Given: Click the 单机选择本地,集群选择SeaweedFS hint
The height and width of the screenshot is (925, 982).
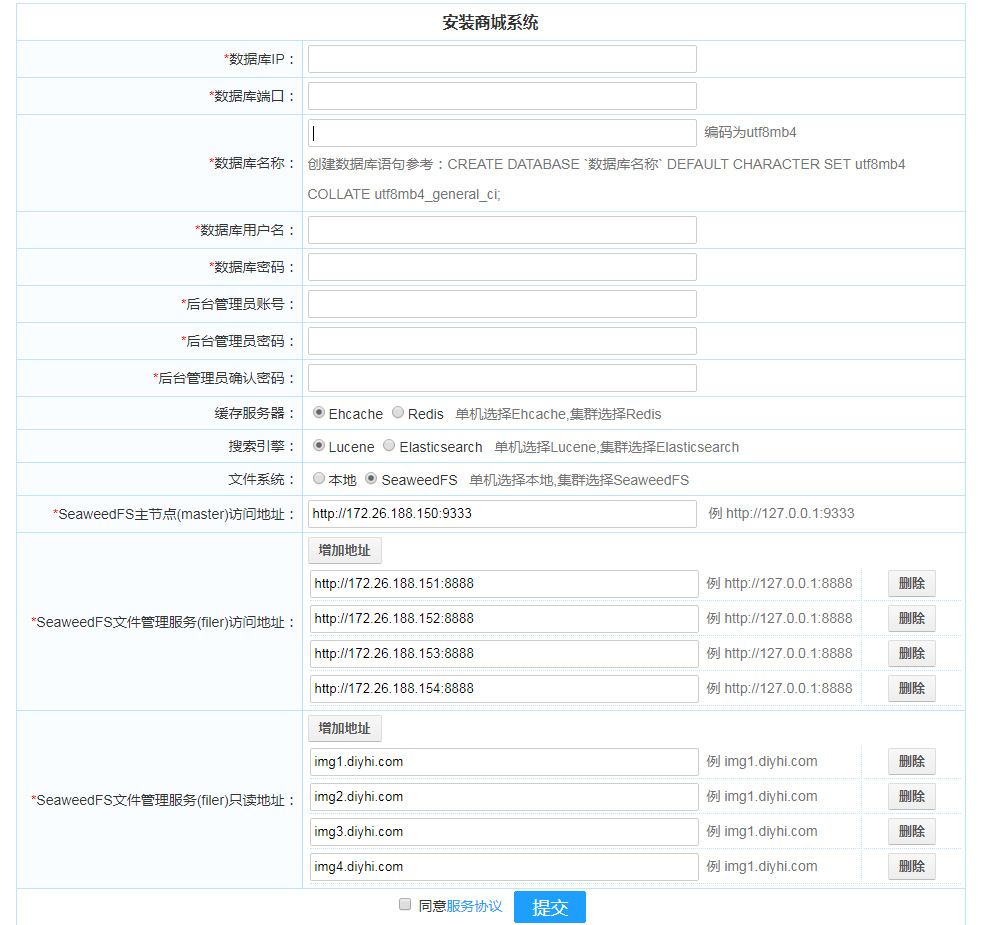Looking at the screenshot, I should (x=579, y=480).
